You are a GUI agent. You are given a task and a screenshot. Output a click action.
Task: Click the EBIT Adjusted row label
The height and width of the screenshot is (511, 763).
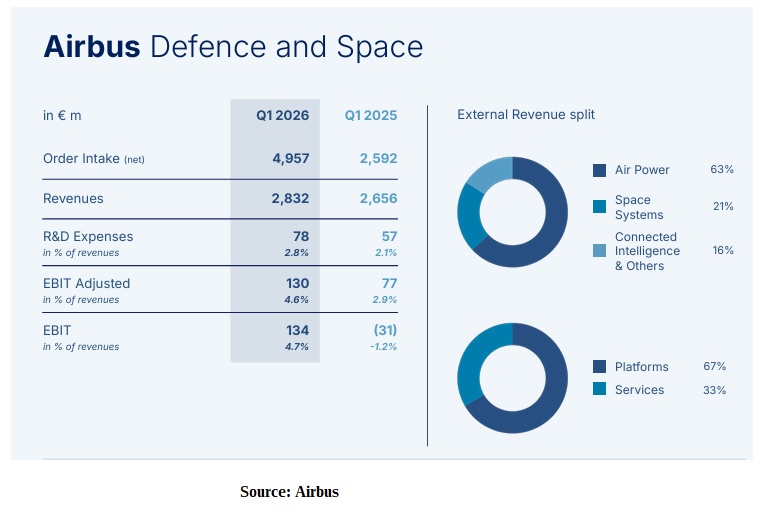tap(86, 283)
